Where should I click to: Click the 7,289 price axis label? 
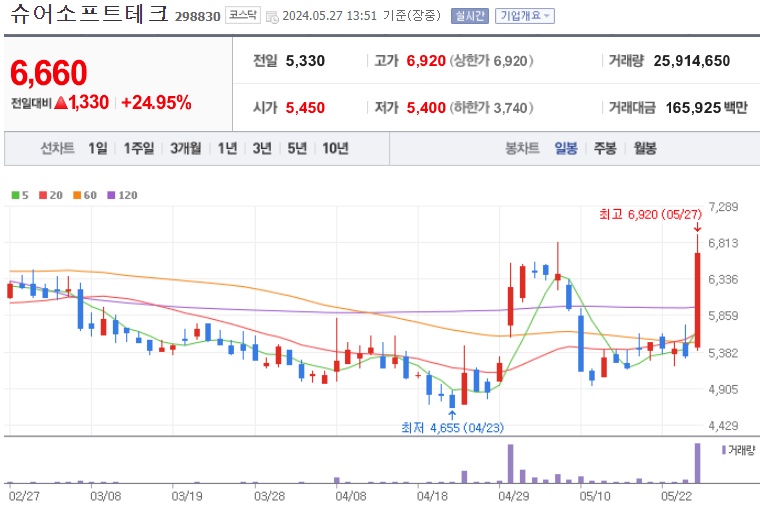tap(723, 207)
